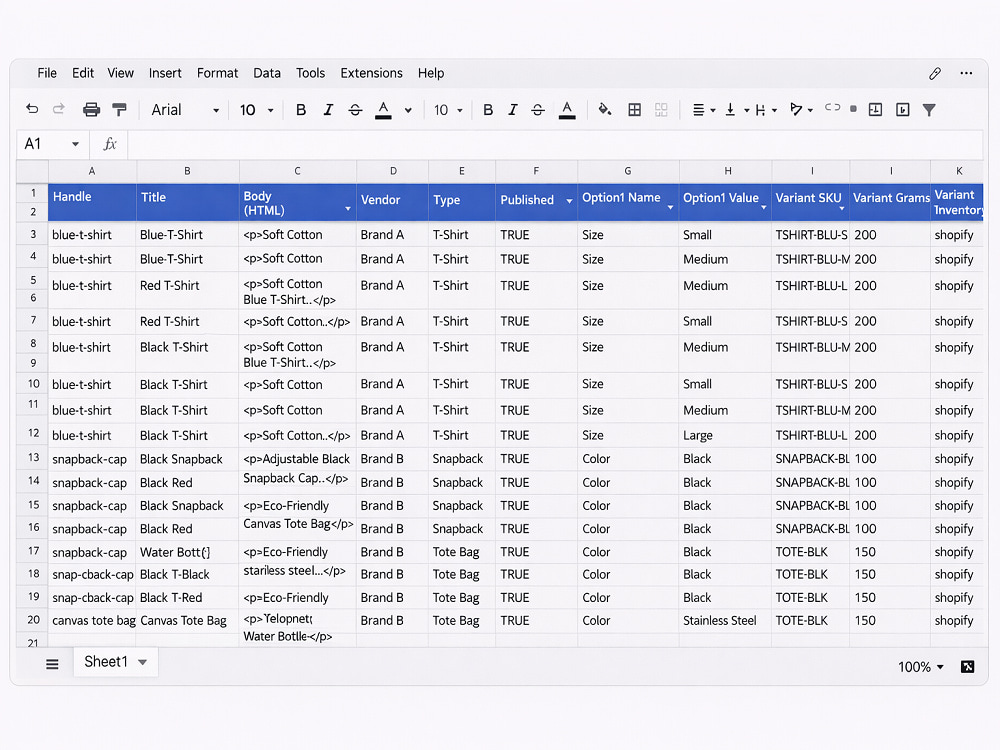1000x750 pixels.
Task: Select row 20 header
Action: click(x=33, y=619)
